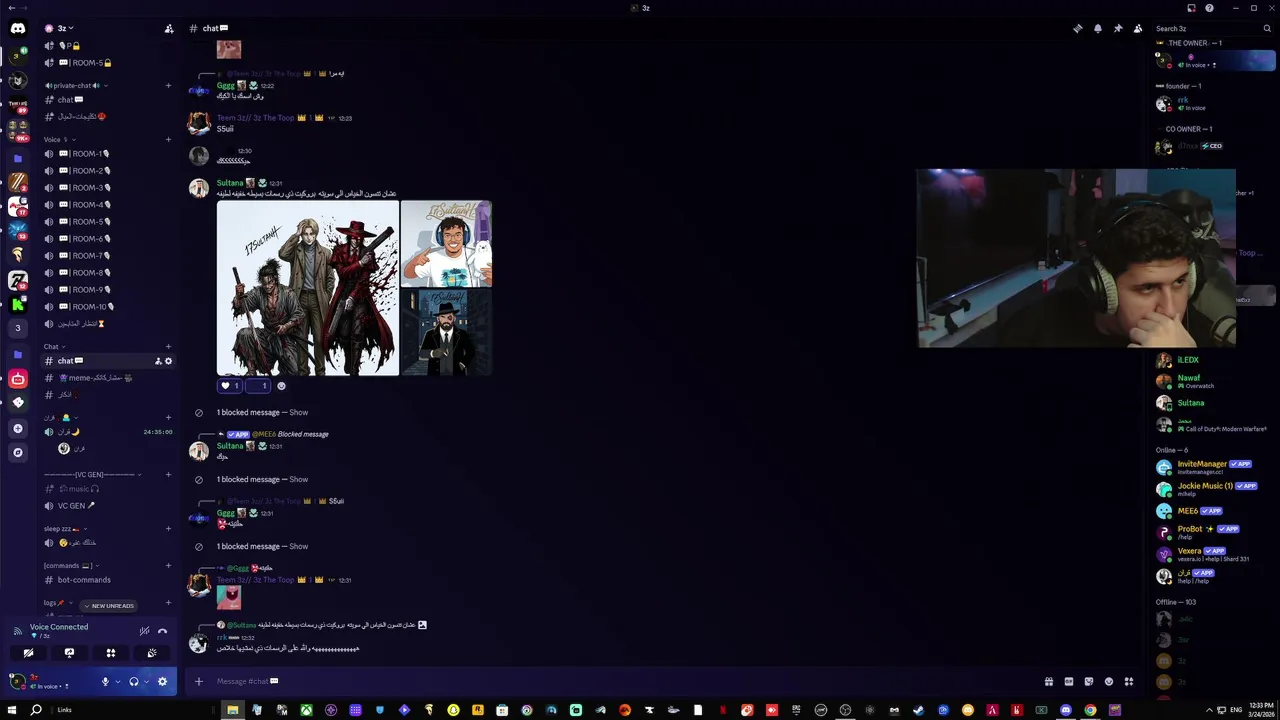Open the 3z server name dropdown

tap(66, 28)
